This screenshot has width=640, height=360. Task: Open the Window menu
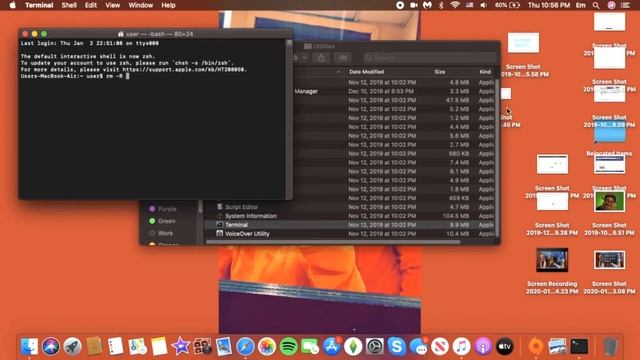click(x=140, y=5)
